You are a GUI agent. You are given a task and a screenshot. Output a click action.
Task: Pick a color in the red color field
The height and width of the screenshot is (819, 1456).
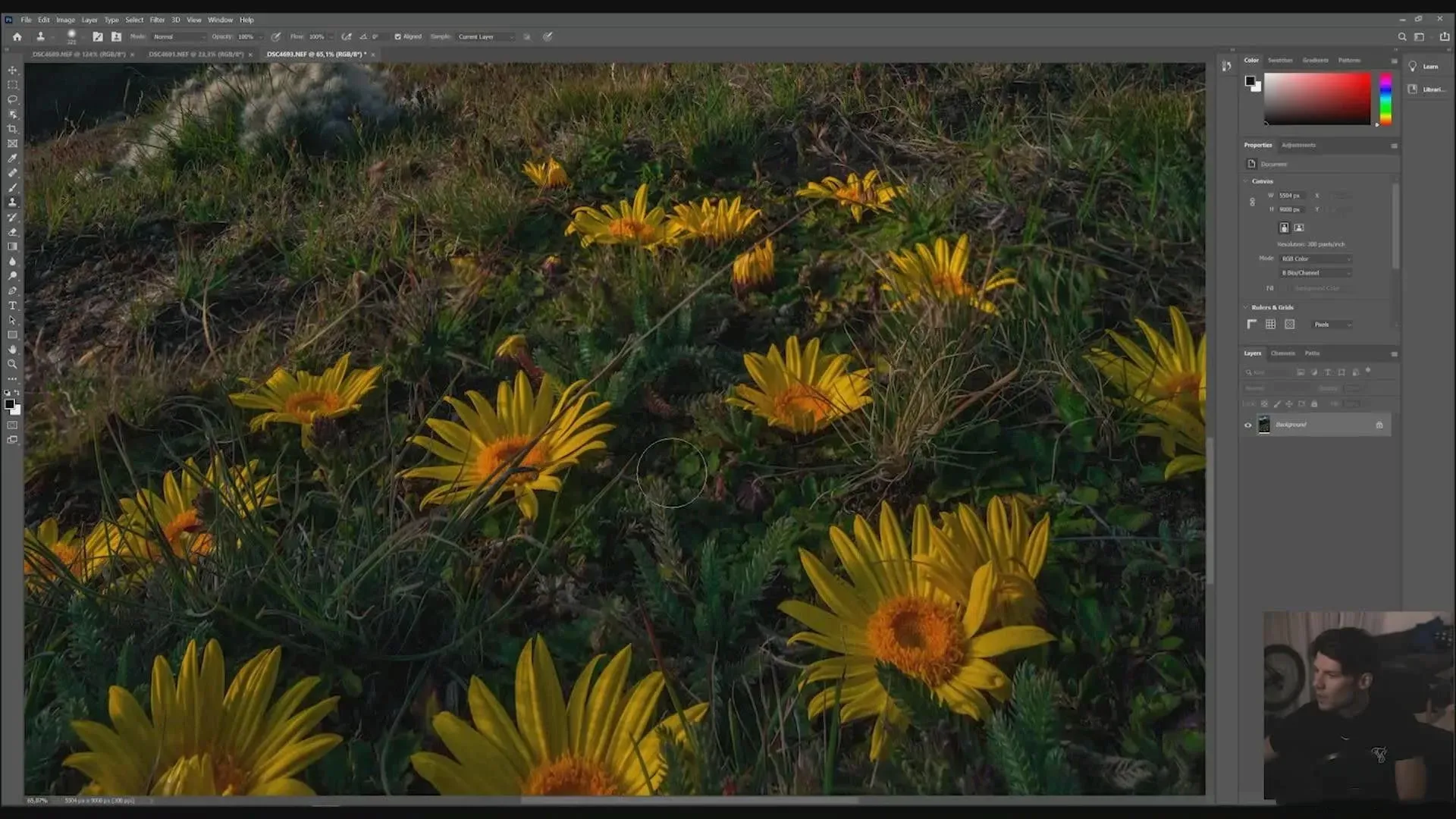(x=1317, y=99)
